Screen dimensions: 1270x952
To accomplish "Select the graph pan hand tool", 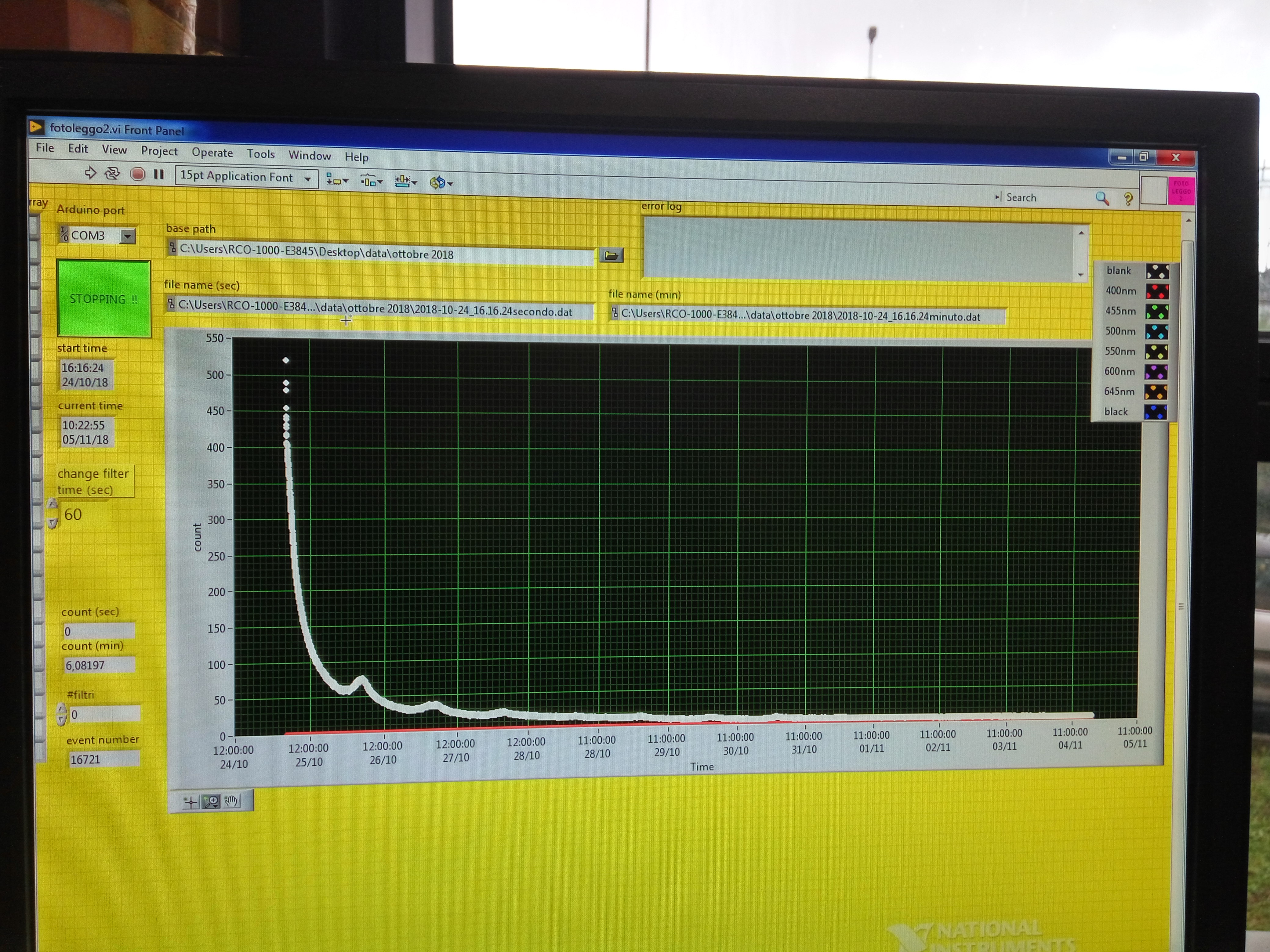I will [x=232, y=801].
